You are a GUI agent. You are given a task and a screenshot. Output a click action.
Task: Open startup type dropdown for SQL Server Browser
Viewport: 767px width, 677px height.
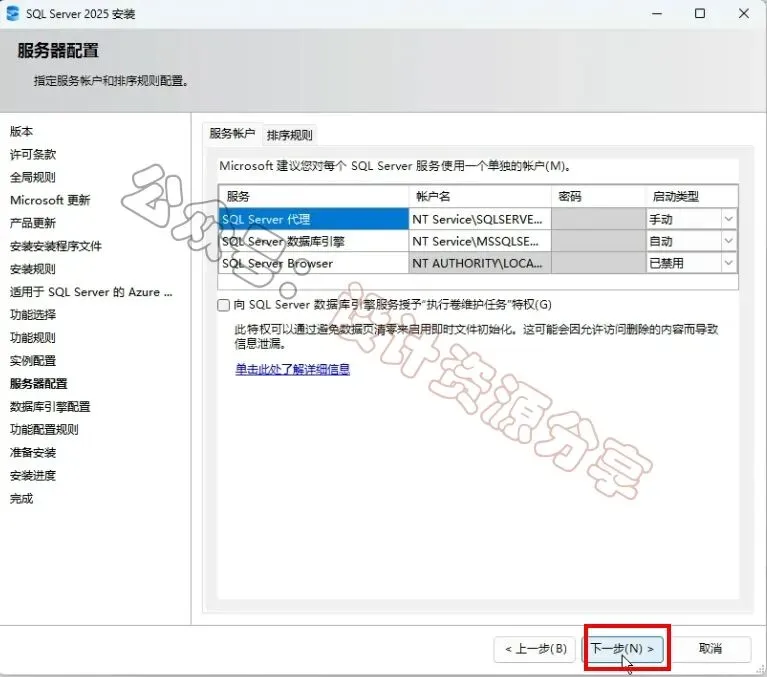coord(728,263)
